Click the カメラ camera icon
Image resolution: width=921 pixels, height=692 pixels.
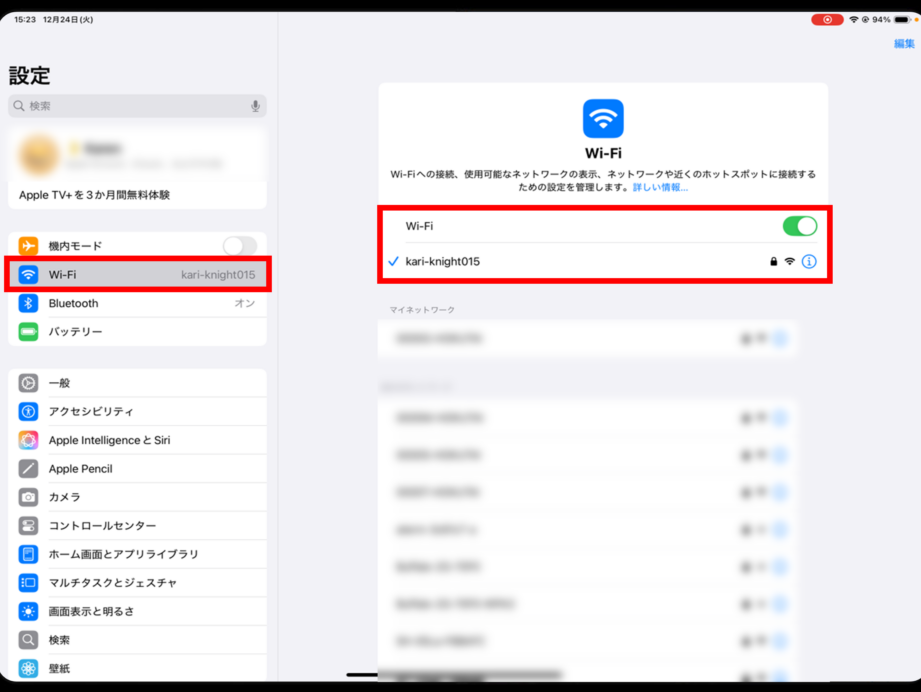click(28, 497)
